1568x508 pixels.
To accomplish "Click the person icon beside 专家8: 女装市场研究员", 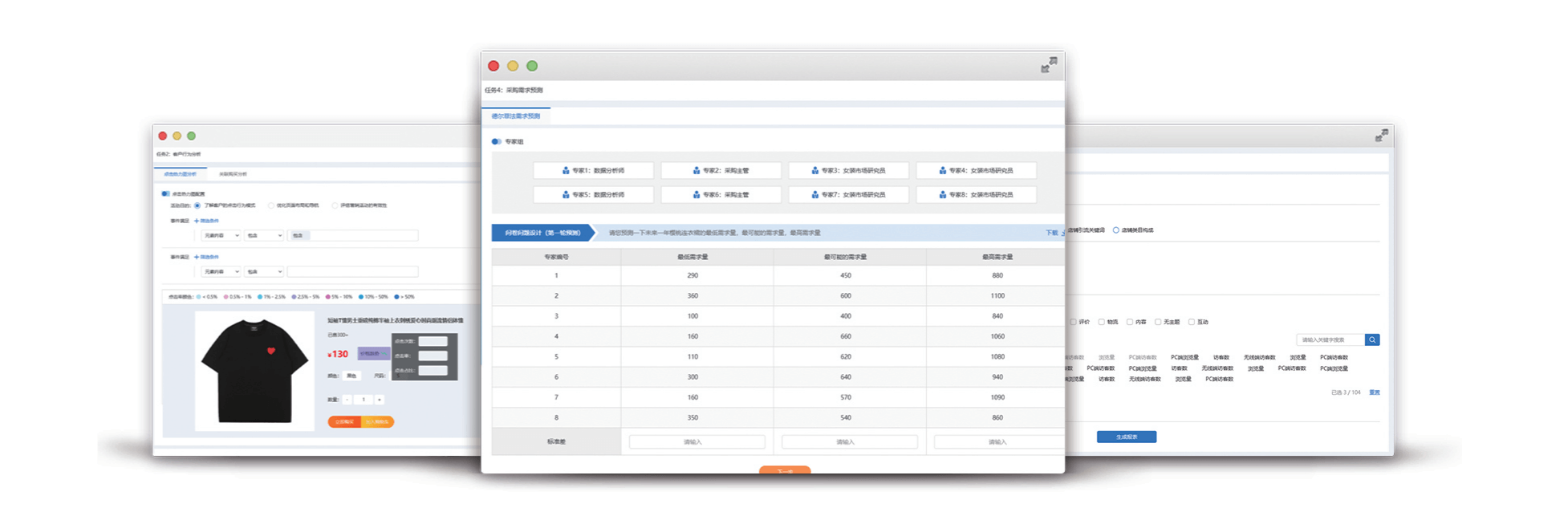I will point(943,195).
